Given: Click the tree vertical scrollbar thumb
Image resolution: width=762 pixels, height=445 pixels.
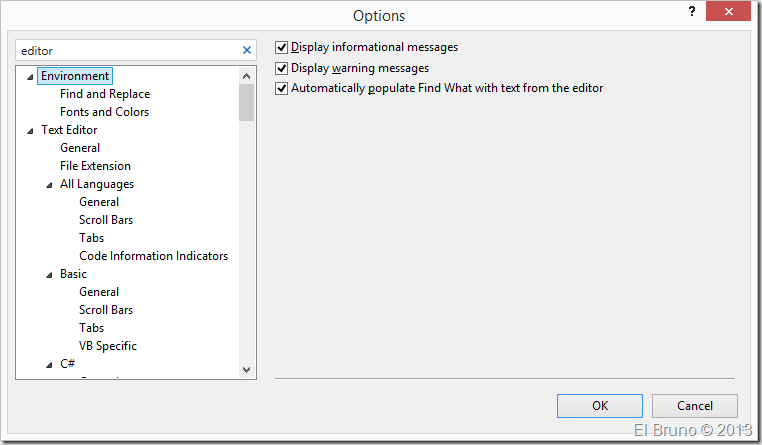Looking at the screenshot, I should pyautogui.click(x=246, y=102).
